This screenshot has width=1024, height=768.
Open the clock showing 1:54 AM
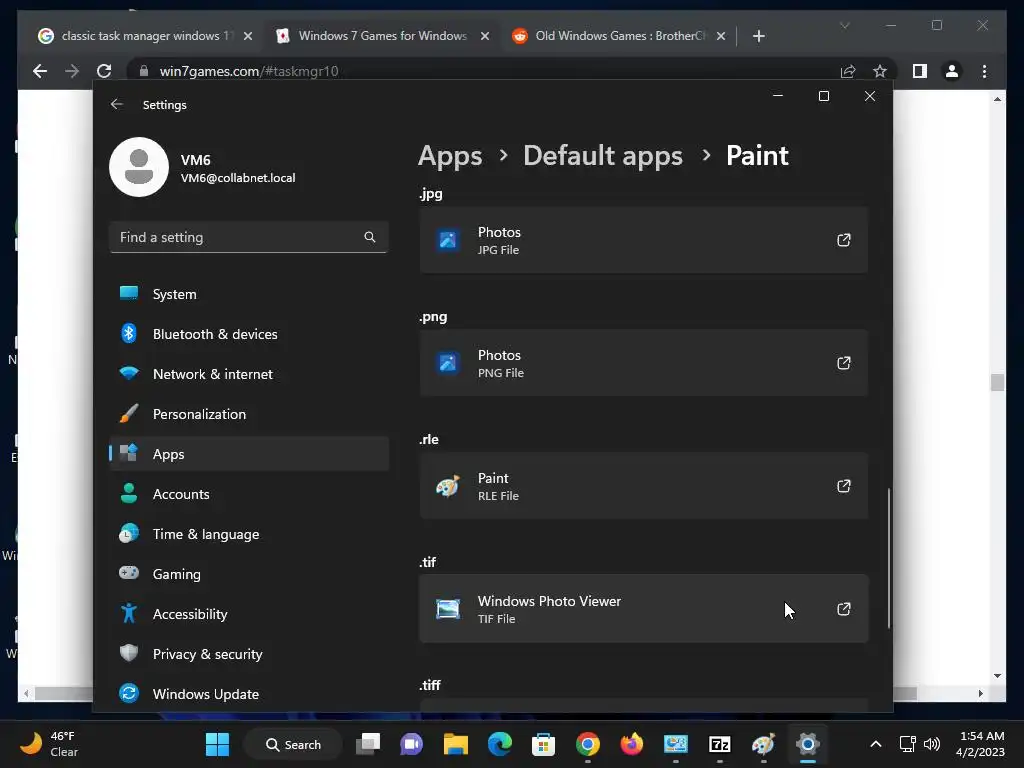(980, 744)
